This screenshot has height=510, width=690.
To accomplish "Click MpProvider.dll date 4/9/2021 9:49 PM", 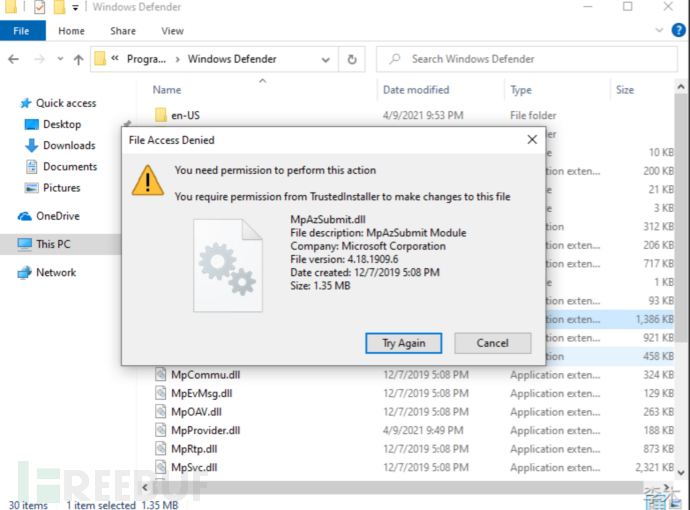I will click(x=423, y=430).
